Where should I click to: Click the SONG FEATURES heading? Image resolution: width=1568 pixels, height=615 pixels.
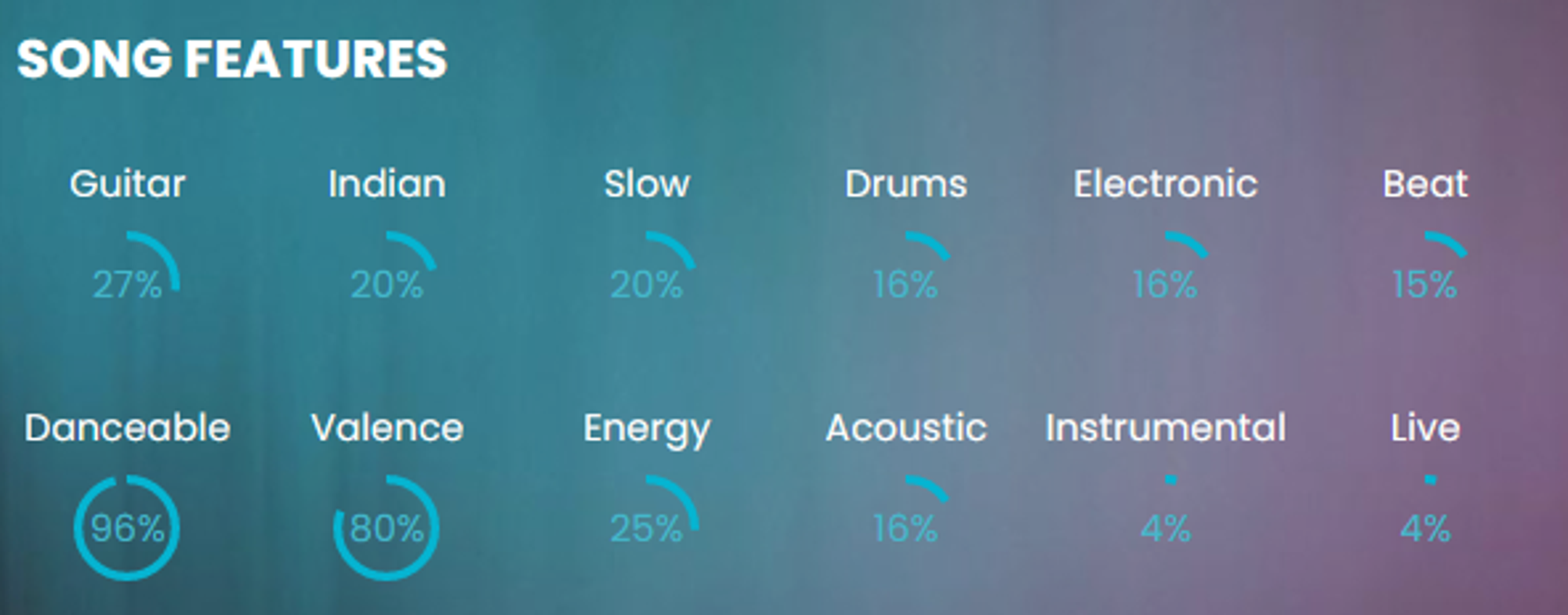tap(232, 60)
